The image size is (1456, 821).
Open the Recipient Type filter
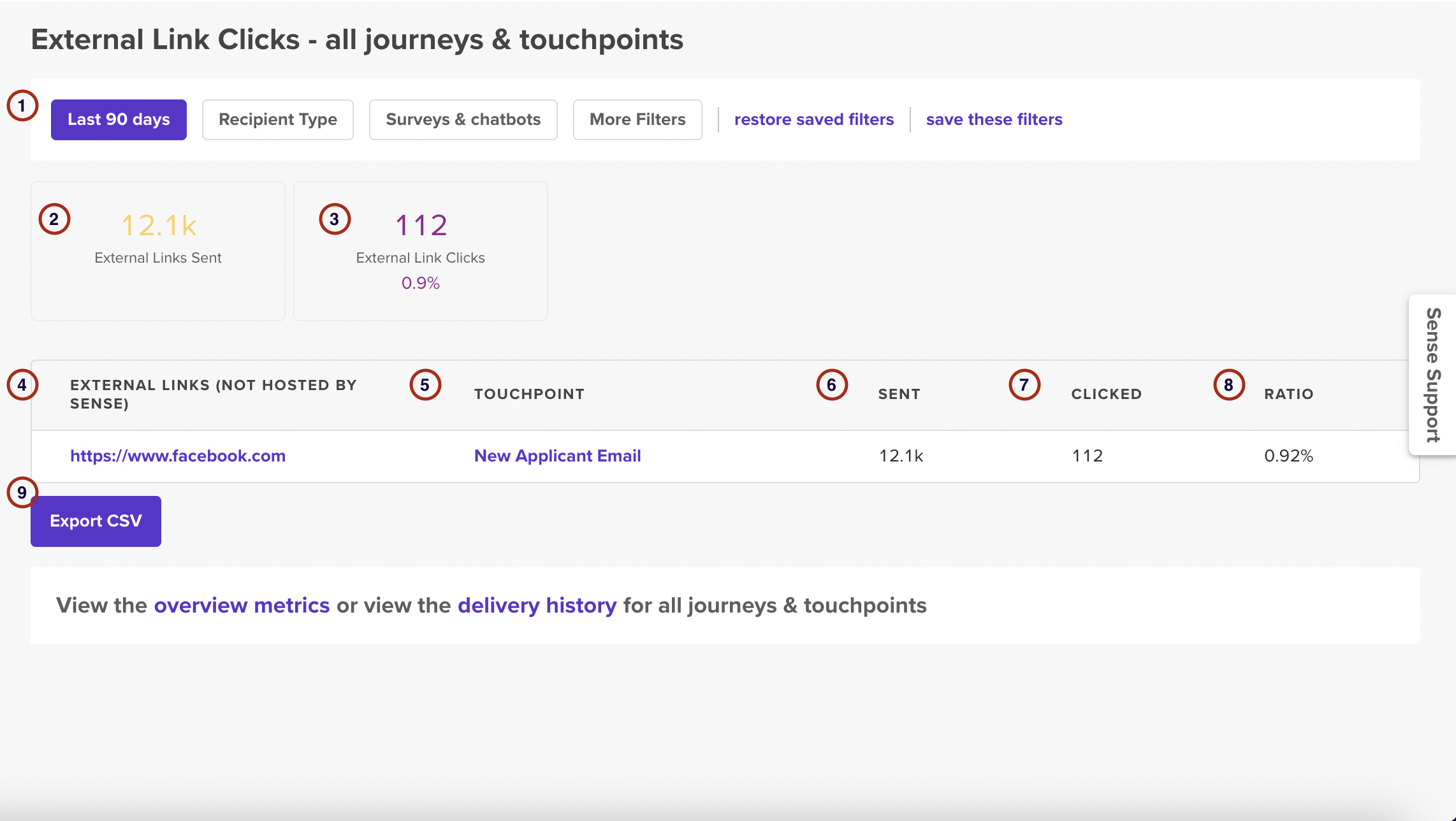point(277,119)
